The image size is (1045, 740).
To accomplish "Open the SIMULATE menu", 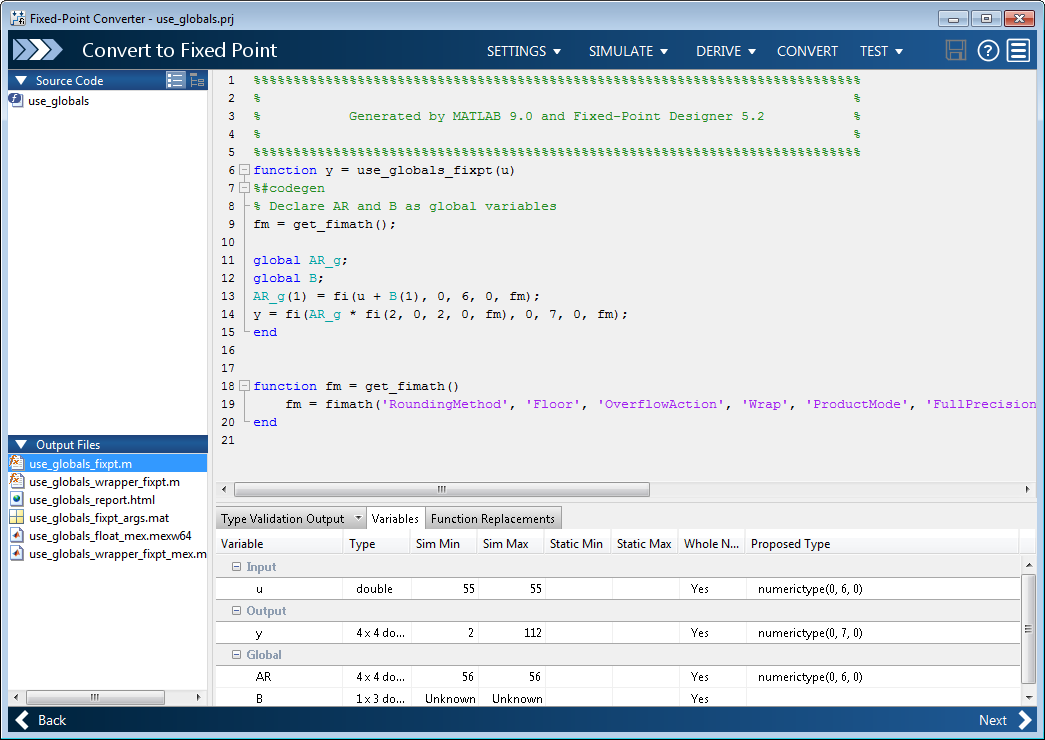I will click(x=628, y=51).
